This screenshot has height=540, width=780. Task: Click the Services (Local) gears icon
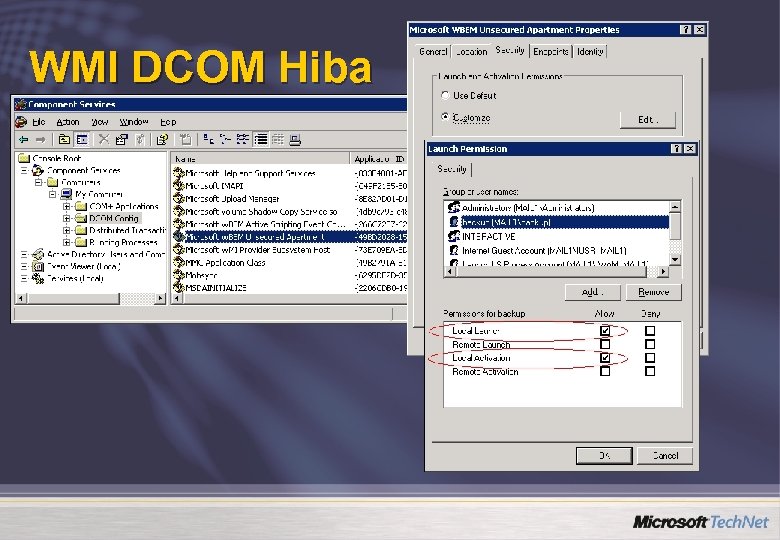[x=38, y=278]
